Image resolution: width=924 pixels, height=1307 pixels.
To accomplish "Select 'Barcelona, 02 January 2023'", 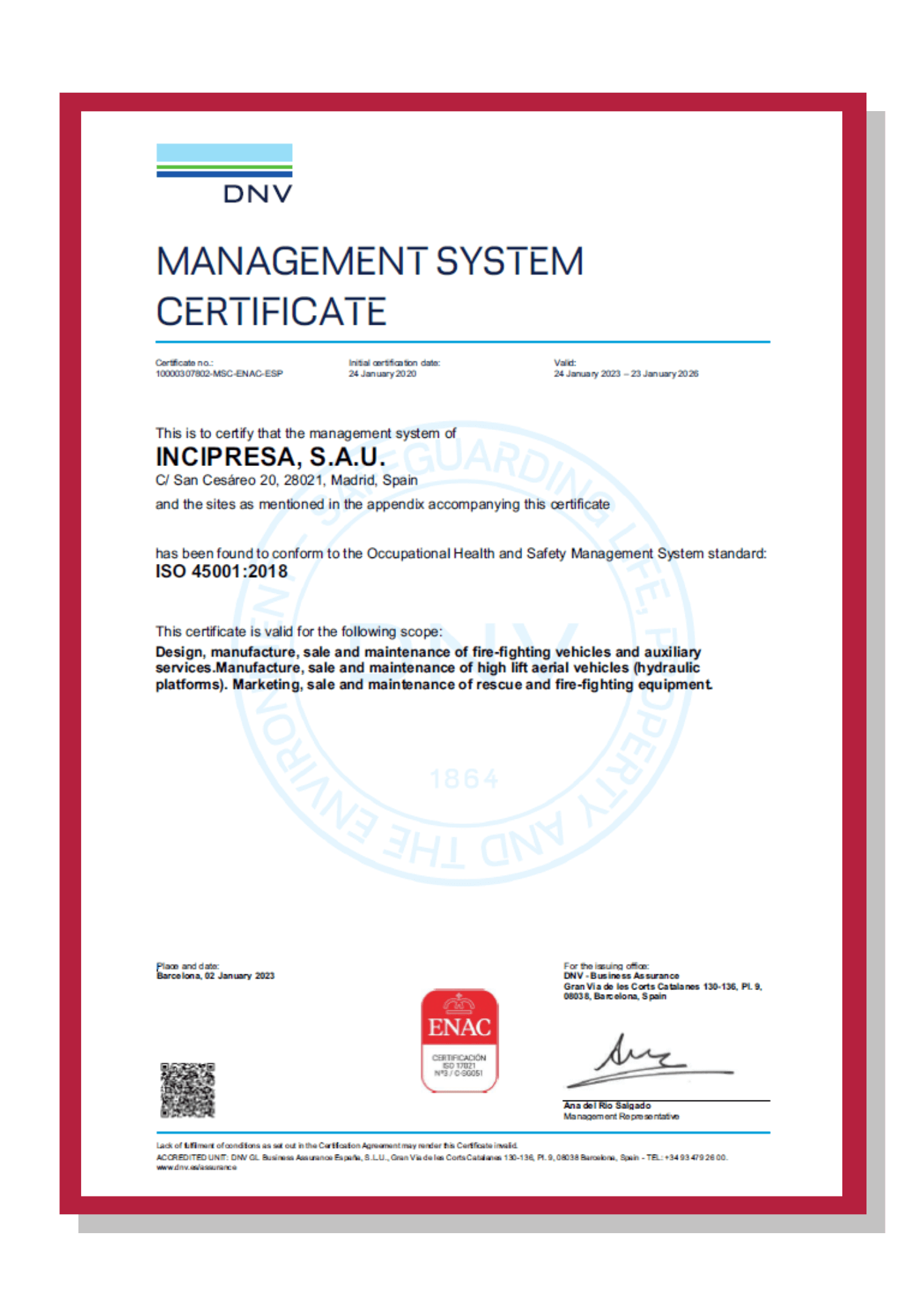I will coord(215,976).
